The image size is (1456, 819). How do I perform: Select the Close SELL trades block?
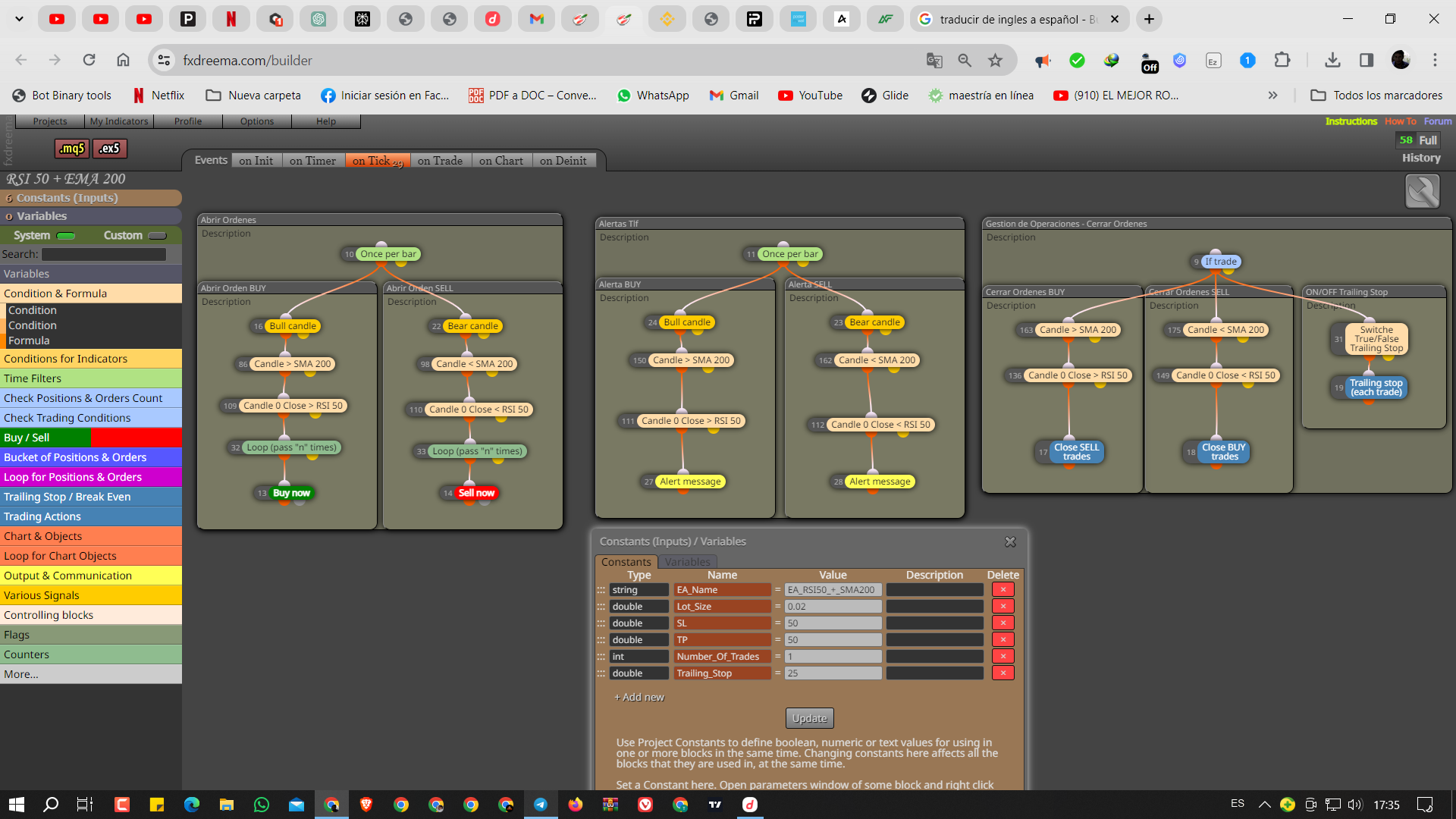(1077, 452)
